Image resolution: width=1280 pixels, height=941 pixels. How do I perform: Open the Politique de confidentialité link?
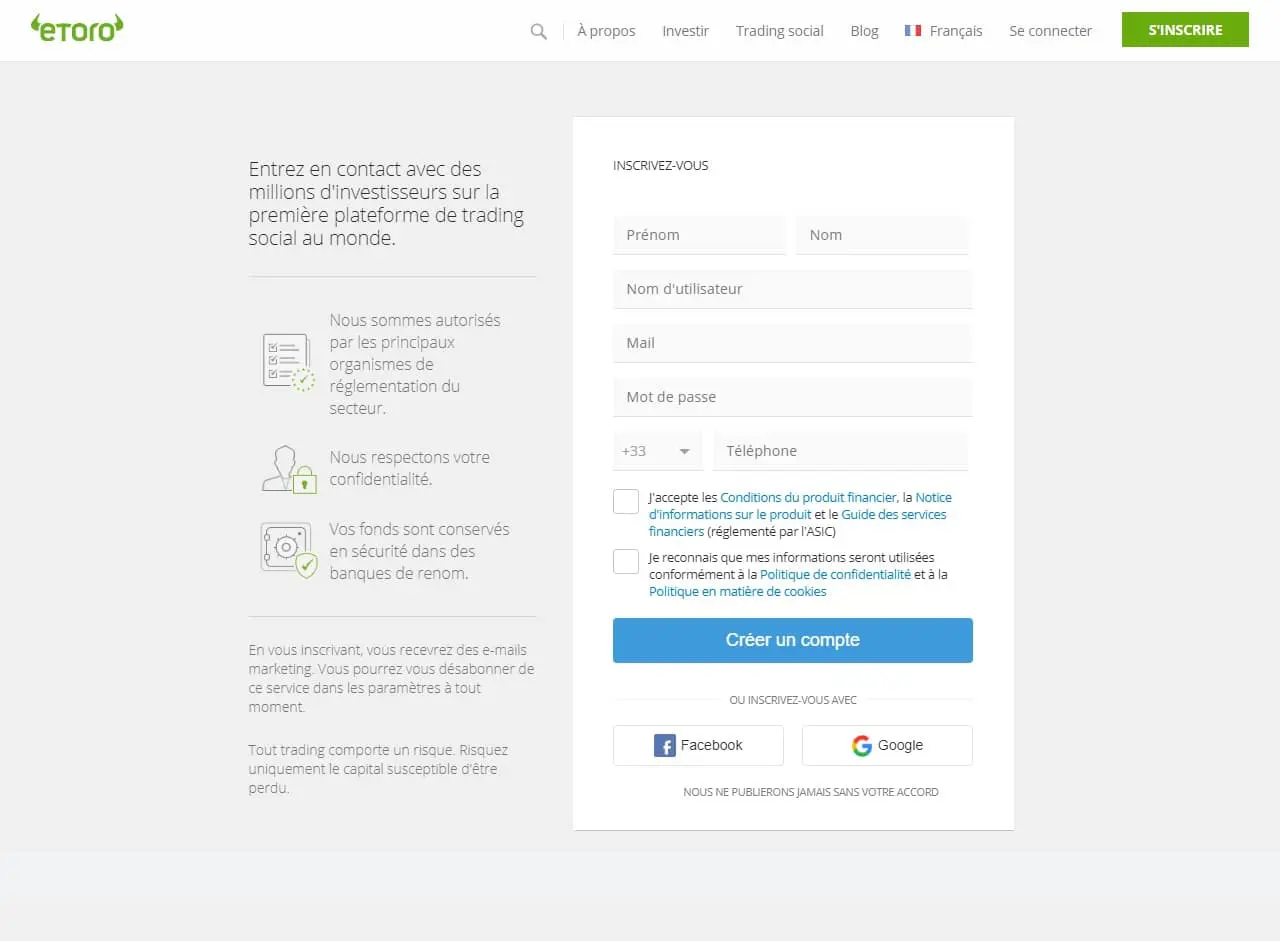[834, 574]
